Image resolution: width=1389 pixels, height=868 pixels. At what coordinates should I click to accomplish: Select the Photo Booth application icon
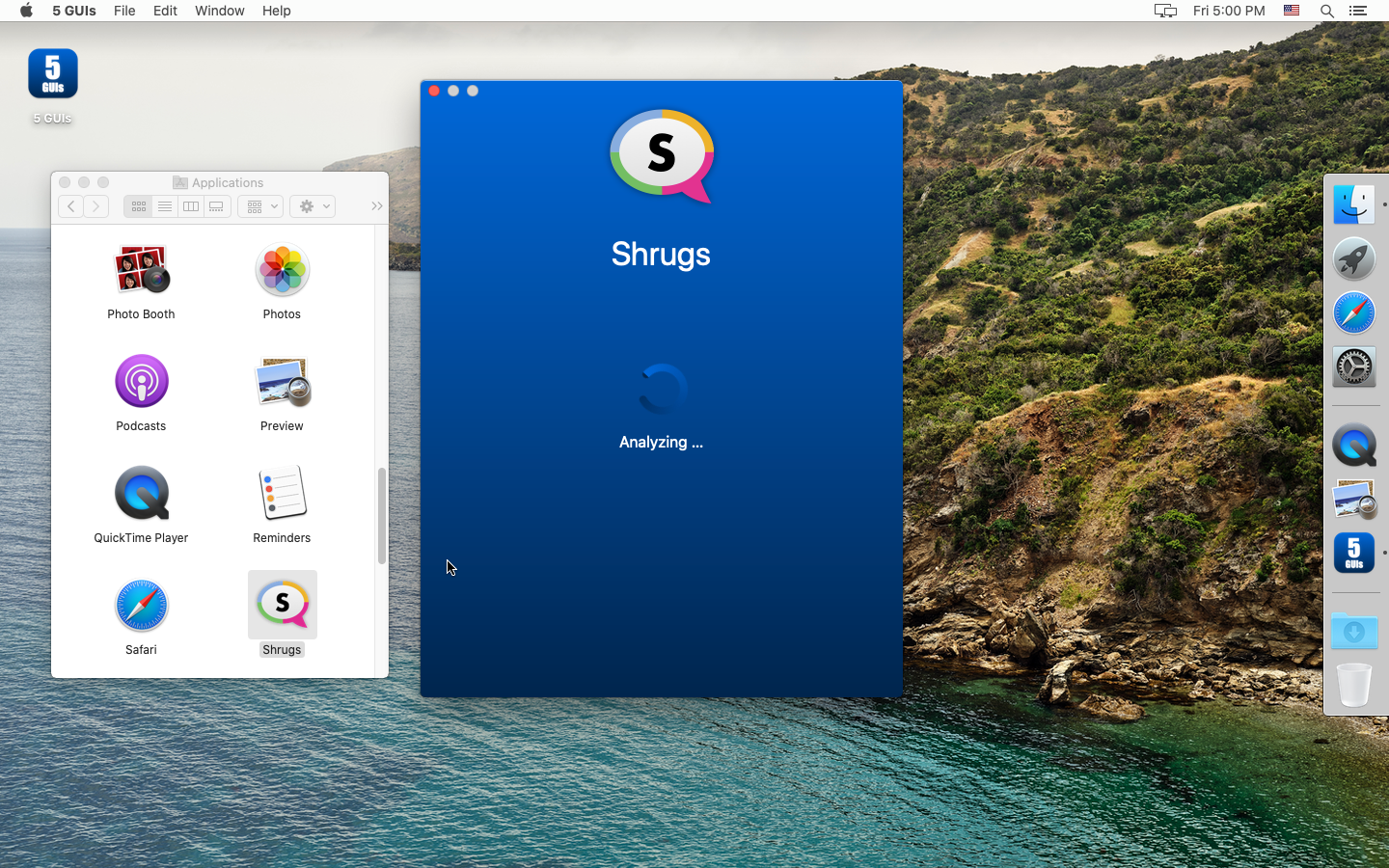pos(141,270)
